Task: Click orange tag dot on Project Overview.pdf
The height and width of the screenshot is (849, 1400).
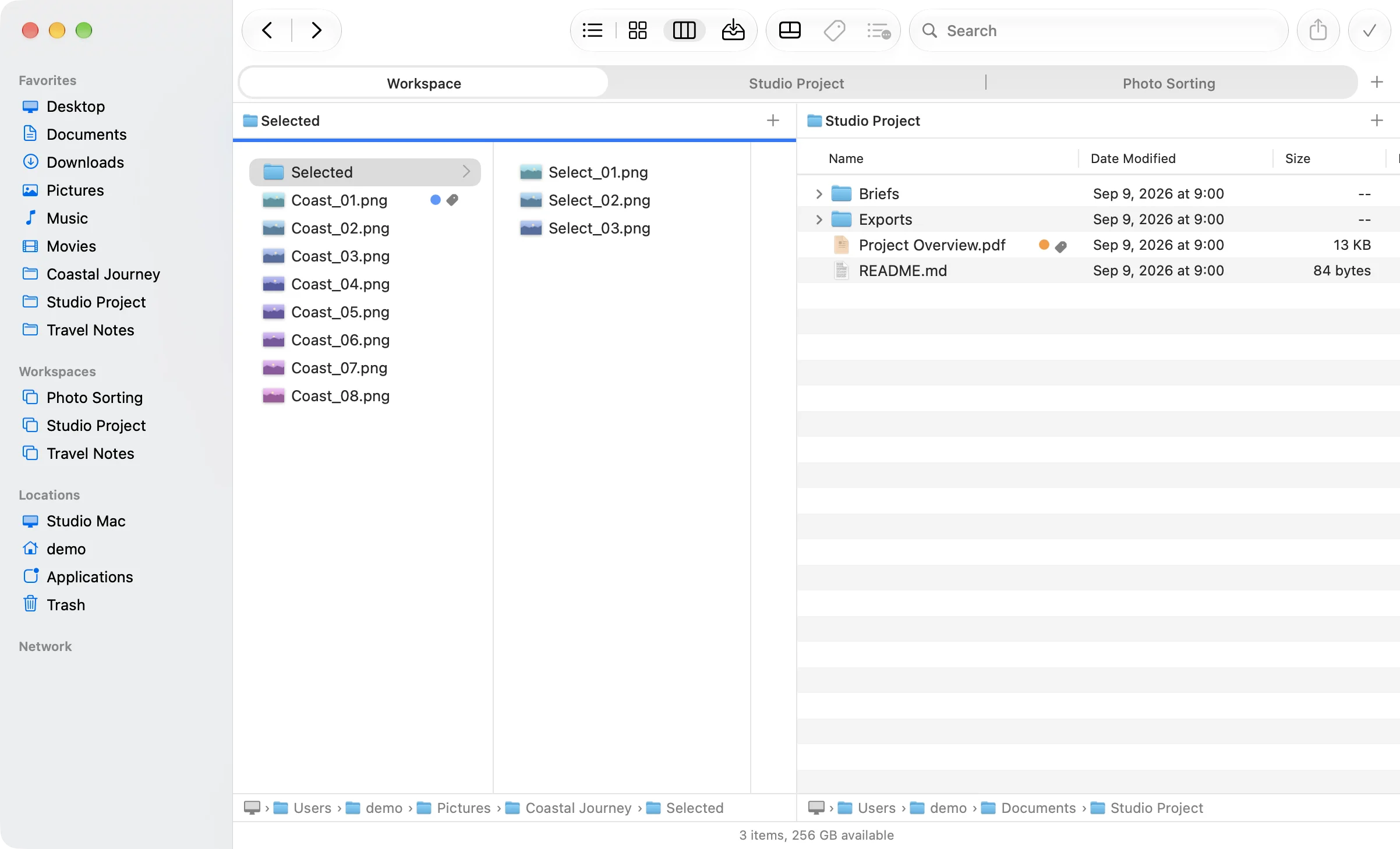Action: pyautogui.click(x=1044, y=245)
